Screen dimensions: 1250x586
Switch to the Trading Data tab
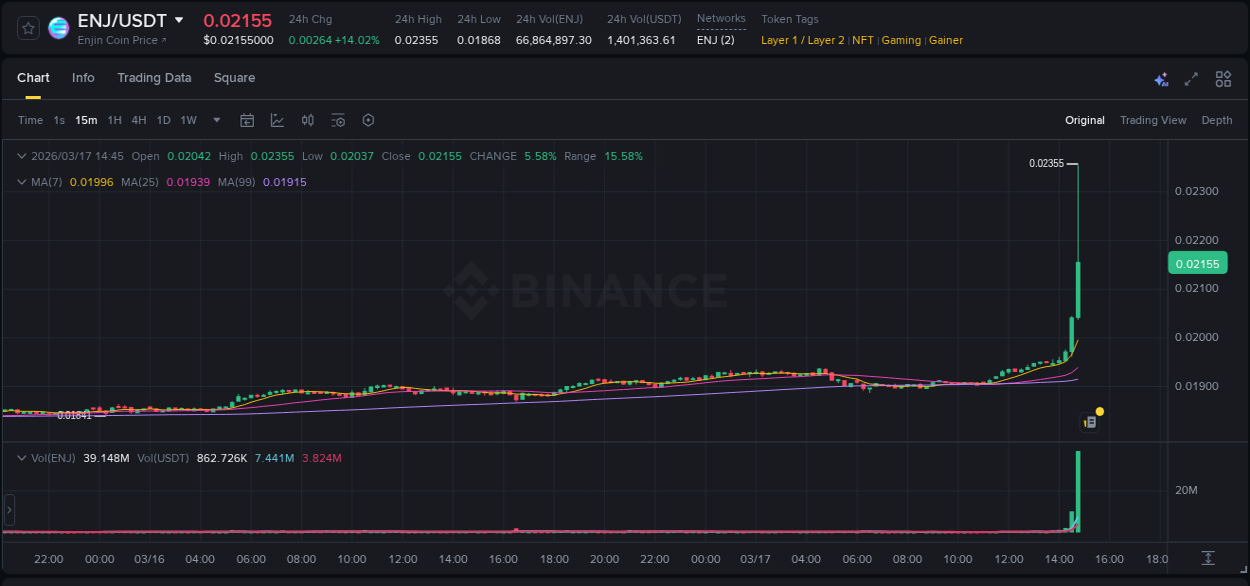point(154,77)
